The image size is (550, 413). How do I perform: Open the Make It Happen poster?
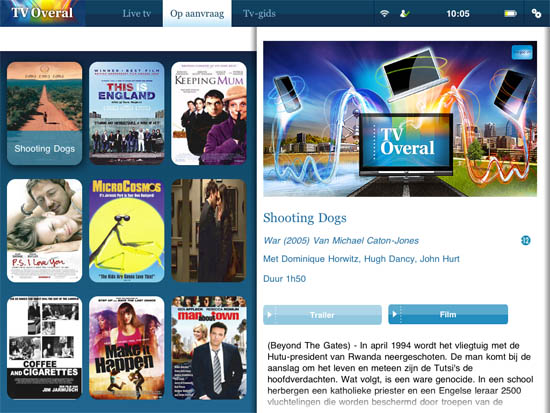pos(127,348)
